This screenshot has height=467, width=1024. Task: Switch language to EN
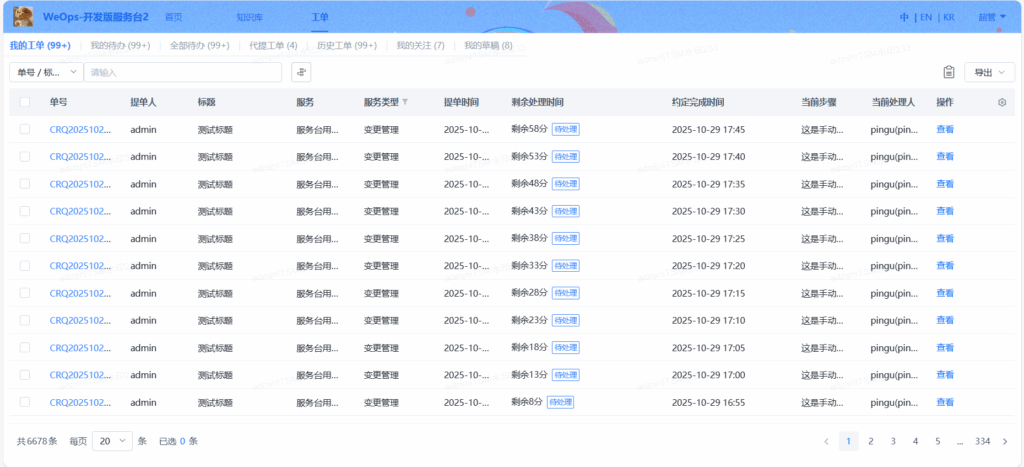tap(926, 17)
